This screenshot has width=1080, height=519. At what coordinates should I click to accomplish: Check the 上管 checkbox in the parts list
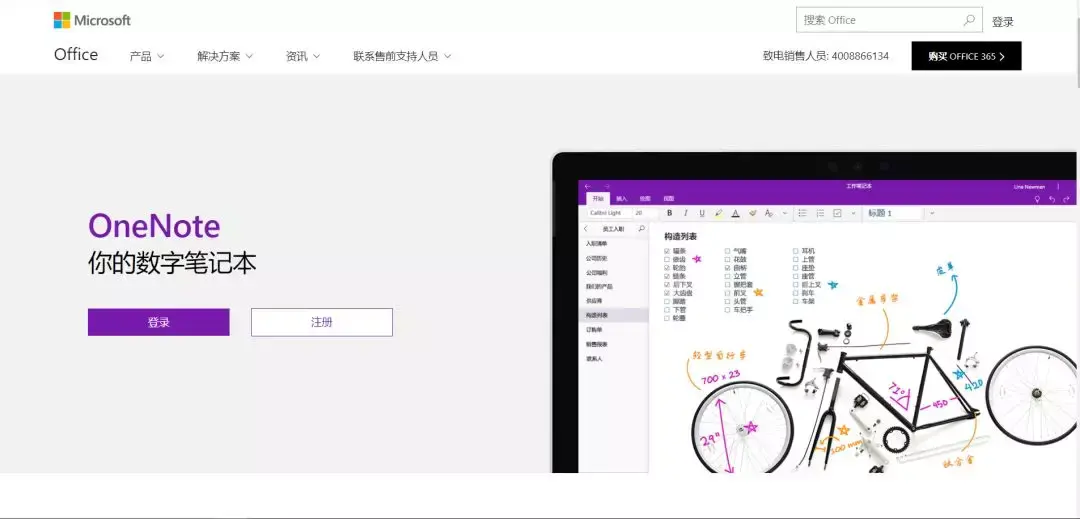(x=796, y=260)
